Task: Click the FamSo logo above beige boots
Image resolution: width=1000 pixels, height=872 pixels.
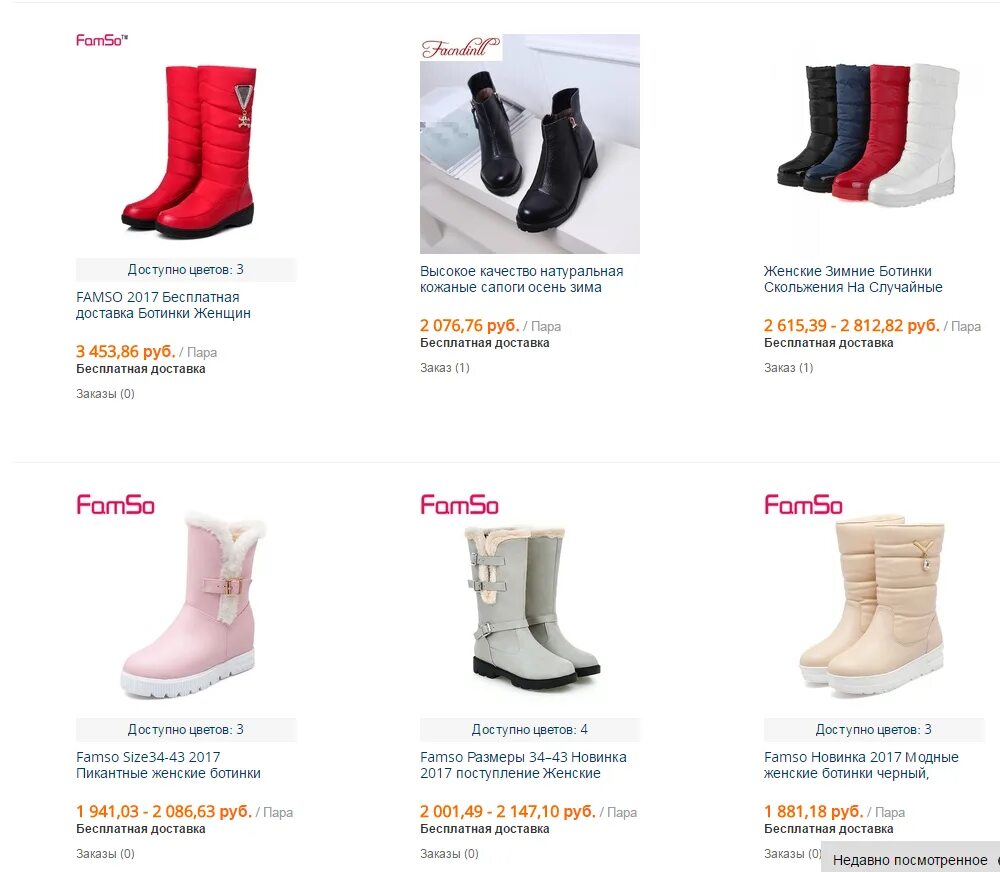Action: pos(804,505)
